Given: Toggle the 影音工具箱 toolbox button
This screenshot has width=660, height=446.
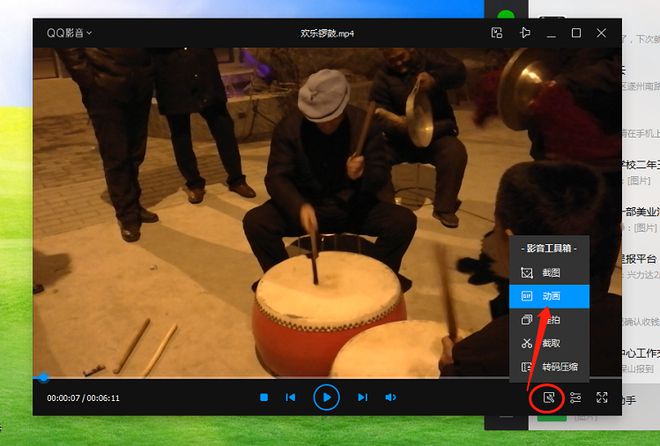Looking at the screenshot, I should pyautogui.click(x=548, y=398).
